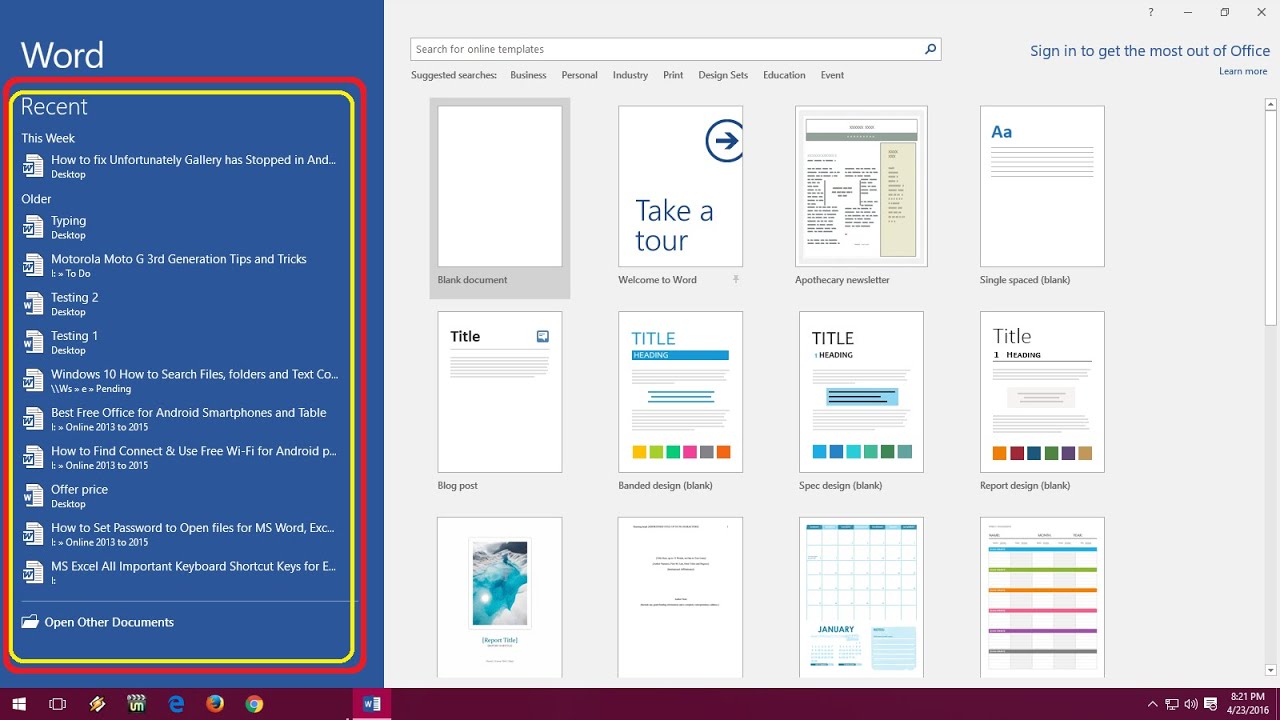Screen dimensions: 1280x720
Task: Click the Print suggested search
Action: coord(673,75)
